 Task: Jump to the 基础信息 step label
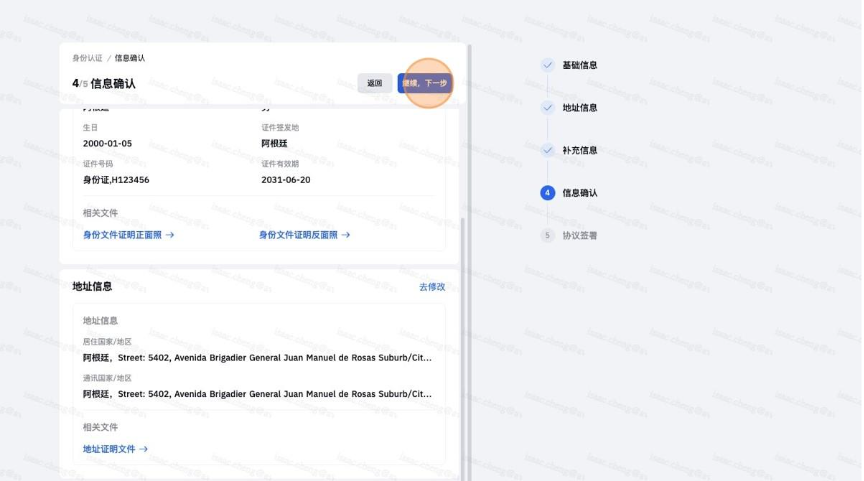click(580, 65)
